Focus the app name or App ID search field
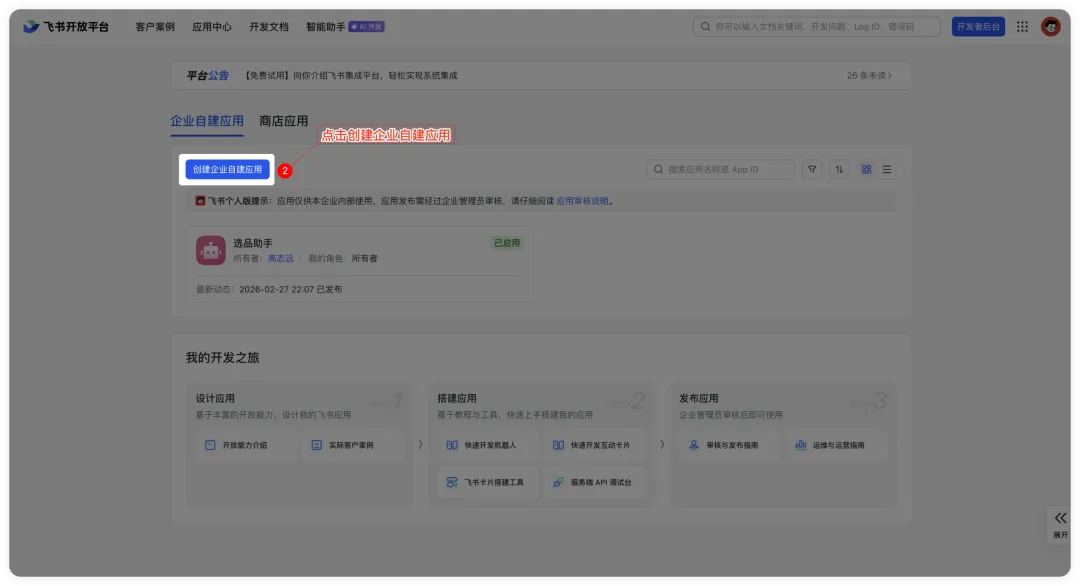This screenshot has width=1080, height=586. (720, 169)
